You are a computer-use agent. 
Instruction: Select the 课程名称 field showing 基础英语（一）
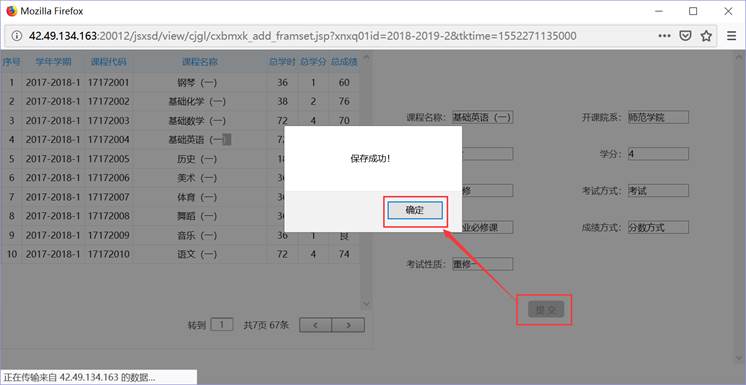[482, 117]
